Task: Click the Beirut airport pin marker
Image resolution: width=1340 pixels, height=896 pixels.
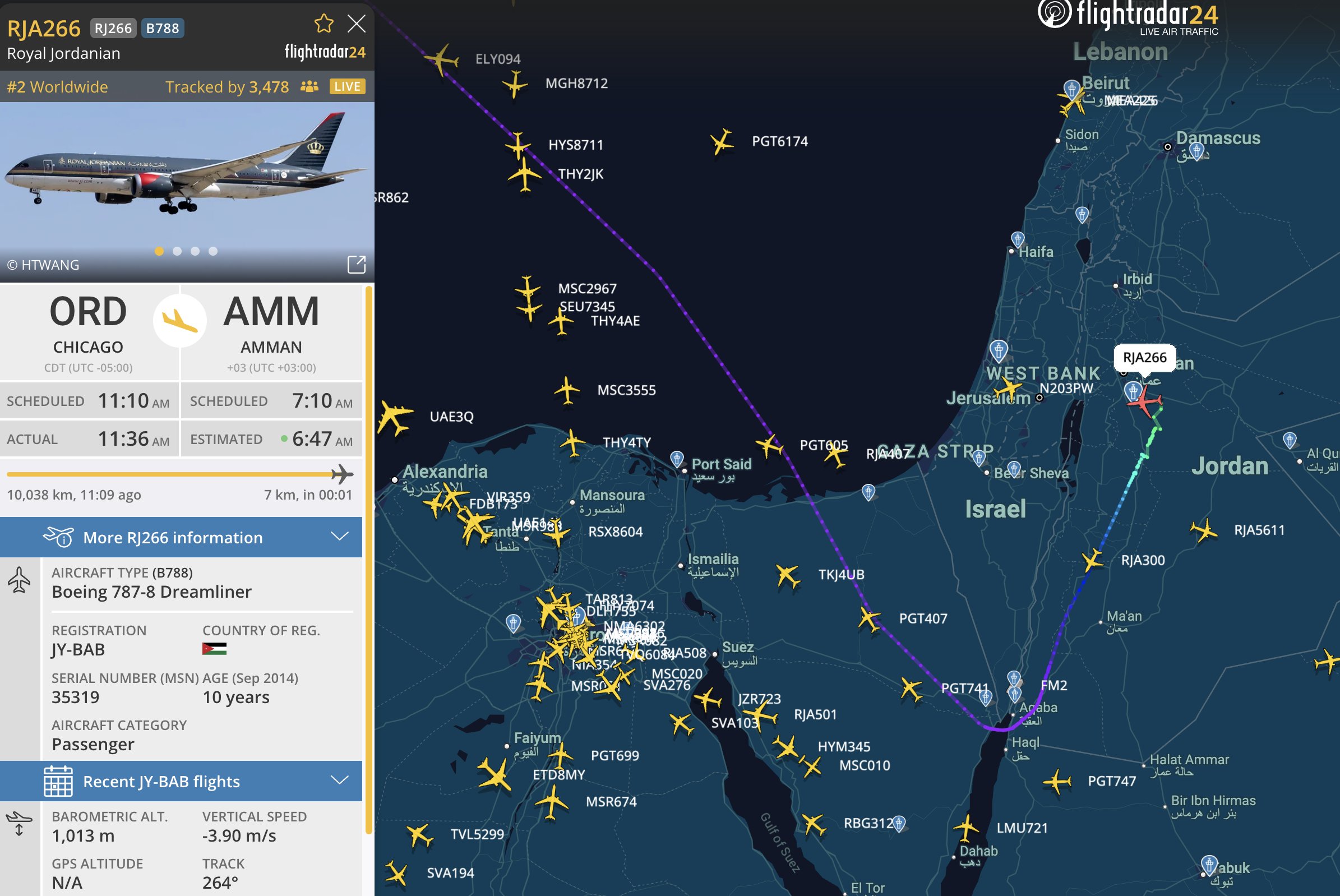Action: (1072, 89)
